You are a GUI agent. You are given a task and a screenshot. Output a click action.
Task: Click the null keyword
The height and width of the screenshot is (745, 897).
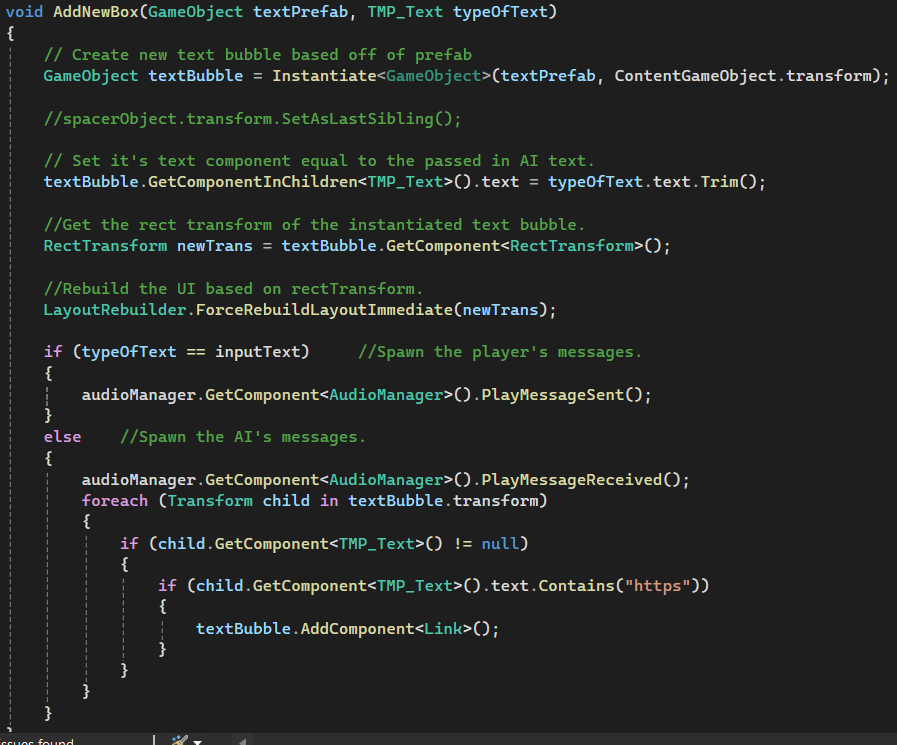pos(500,543)
